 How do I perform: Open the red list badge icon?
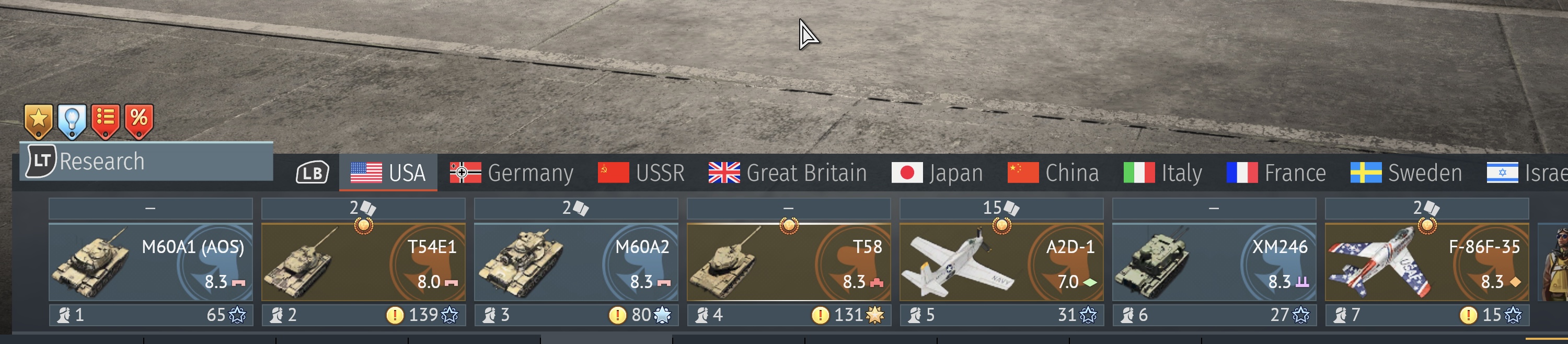pos(105,121)
